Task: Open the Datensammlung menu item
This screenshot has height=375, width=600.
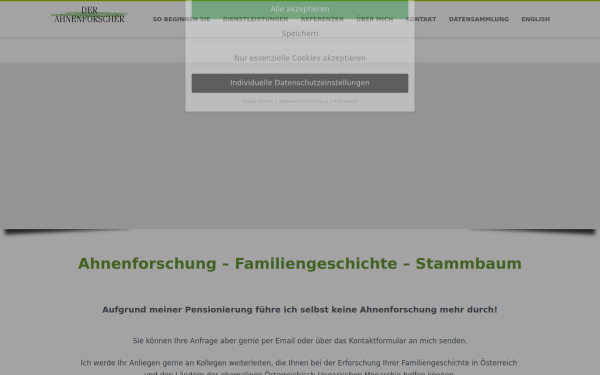Action: [x=479, y=19]
